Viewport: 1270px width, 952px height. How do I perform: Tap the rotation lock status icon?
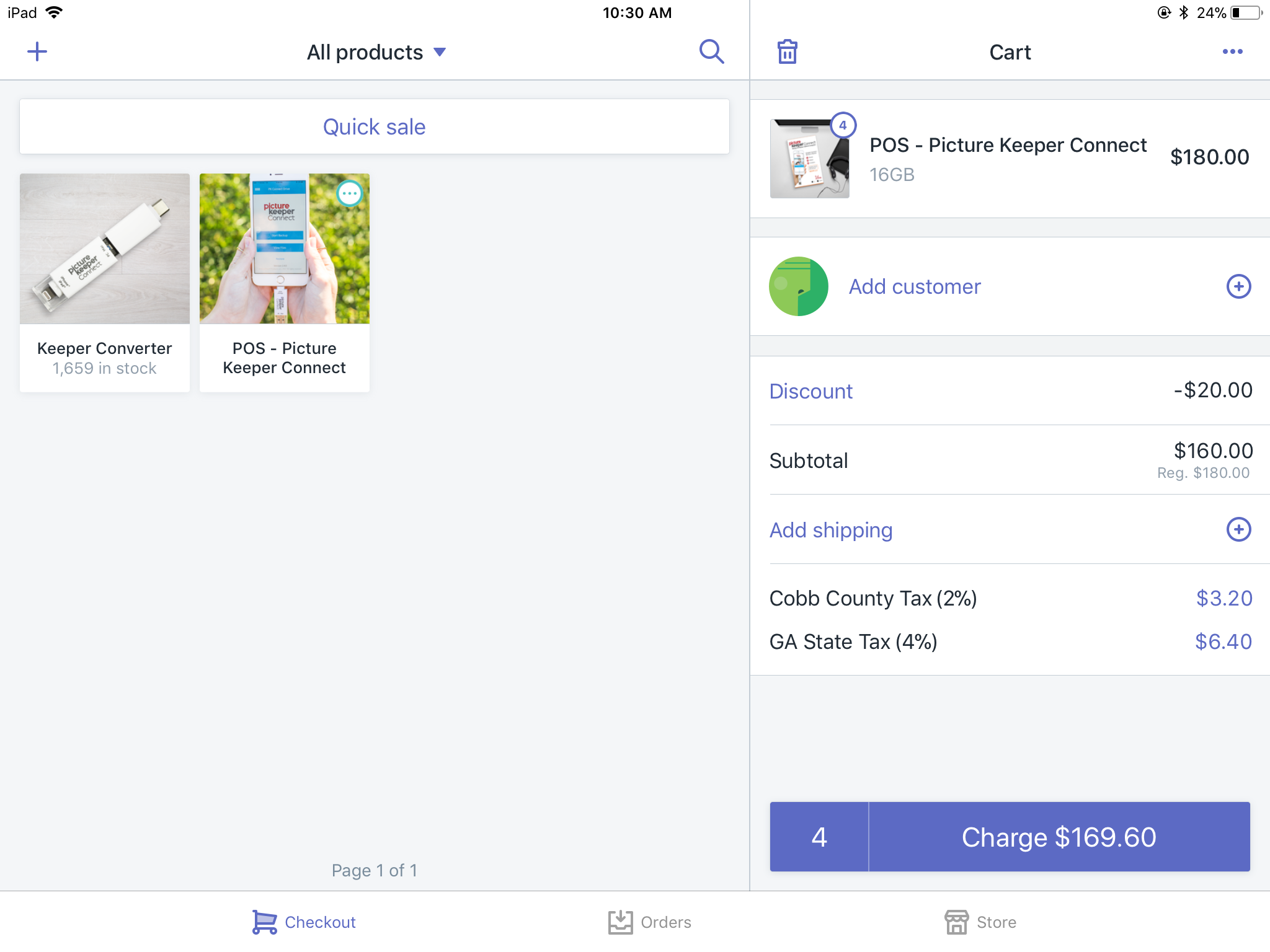click(1164, 12)
